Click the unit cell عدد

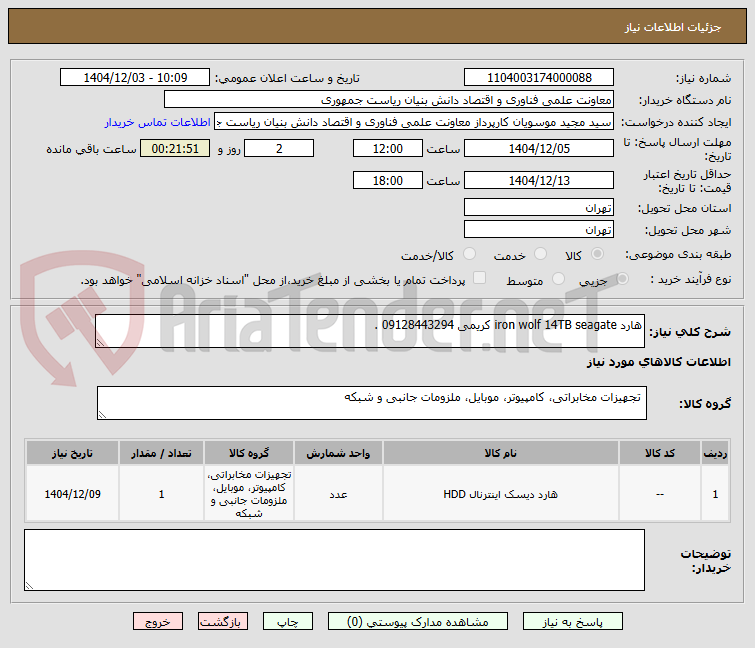coord(338,494)
